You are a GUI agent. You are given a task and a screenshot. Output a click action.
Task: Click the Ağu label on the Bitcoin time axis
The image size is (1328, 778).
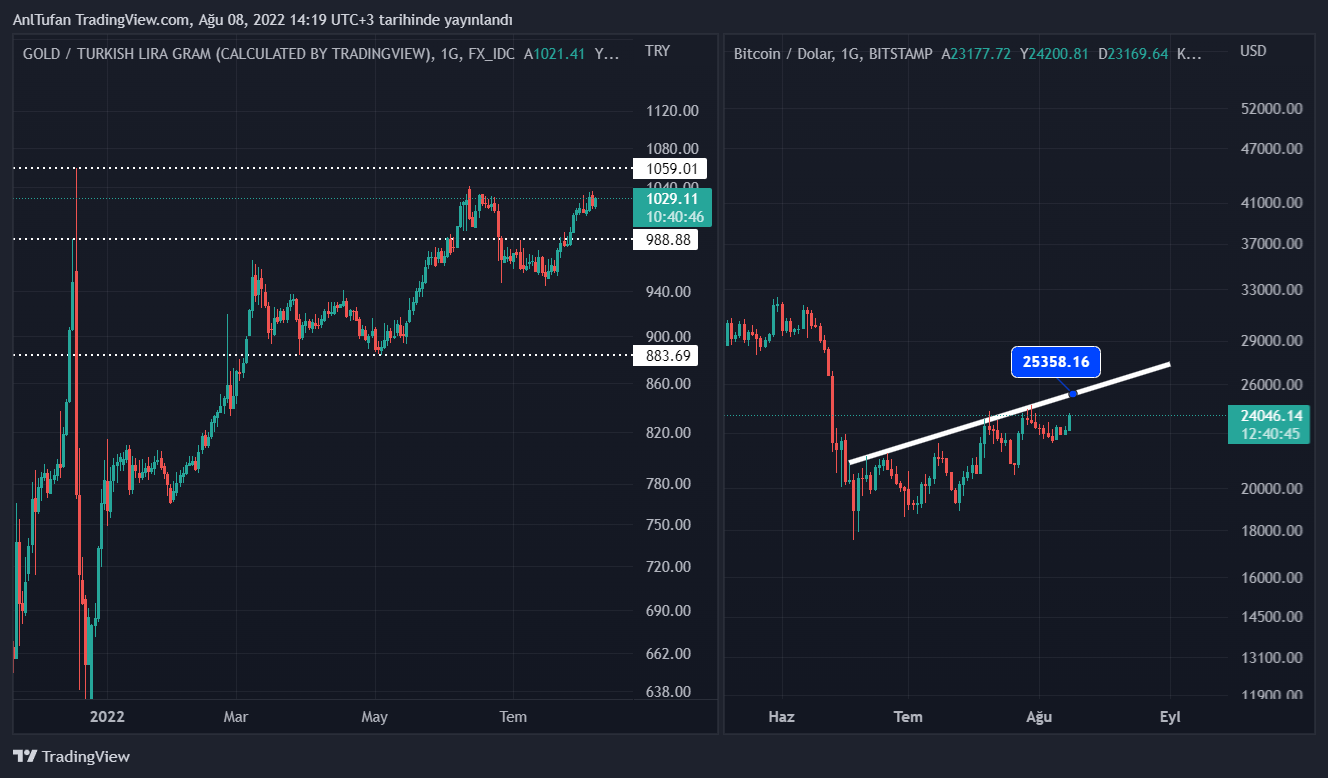[1039, 716]
